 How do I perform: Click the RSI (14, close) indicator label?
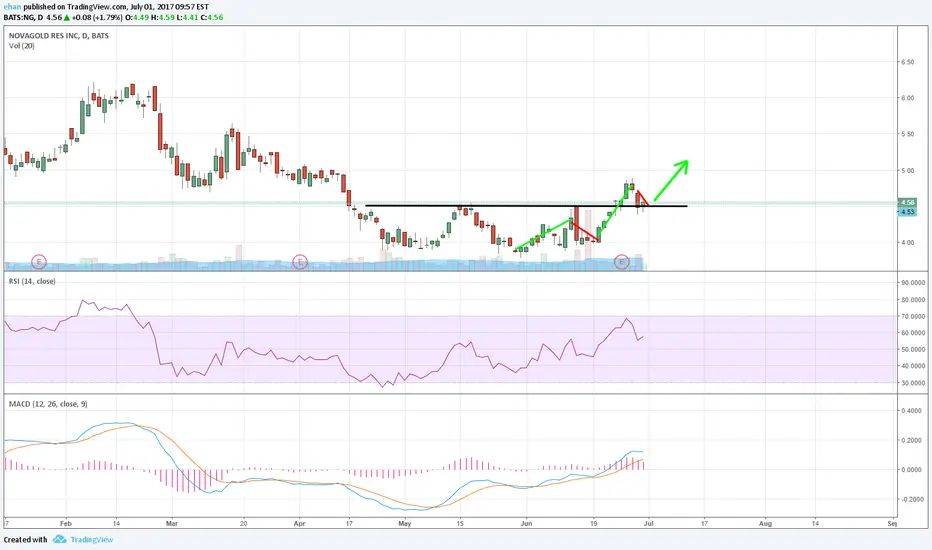[x=32, y=281]
